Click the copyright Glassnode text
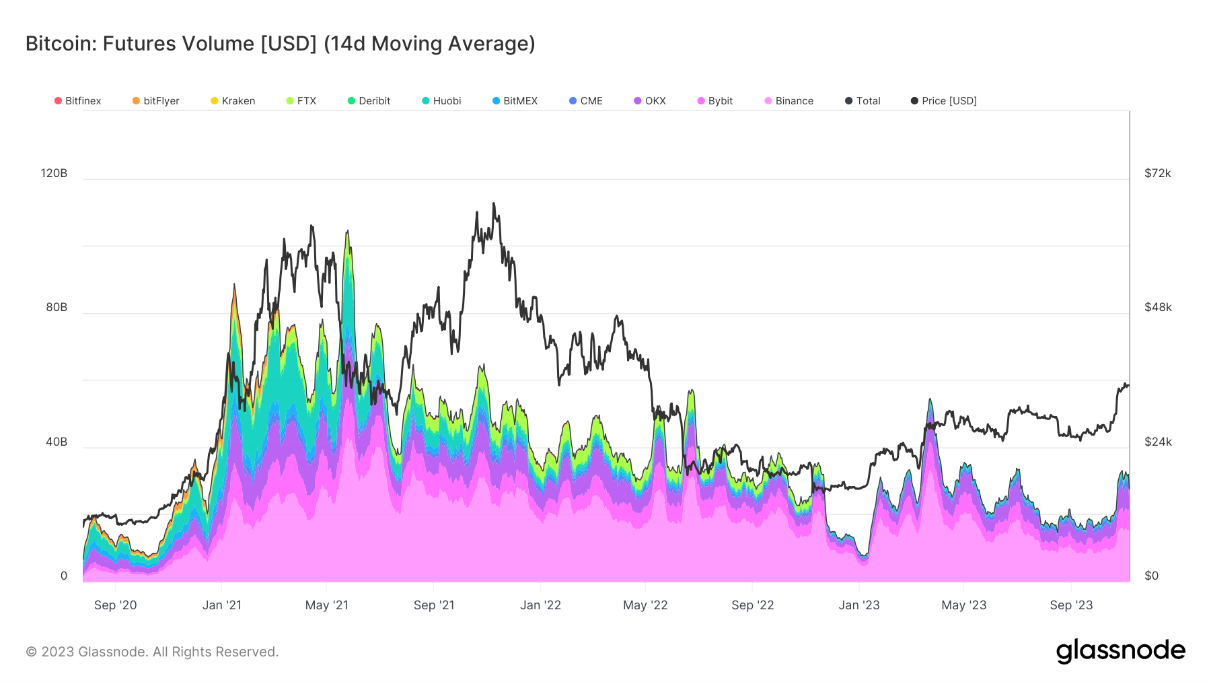This screenshot has height=682, width=1211. pyautogui.click(x=152, y=651)
